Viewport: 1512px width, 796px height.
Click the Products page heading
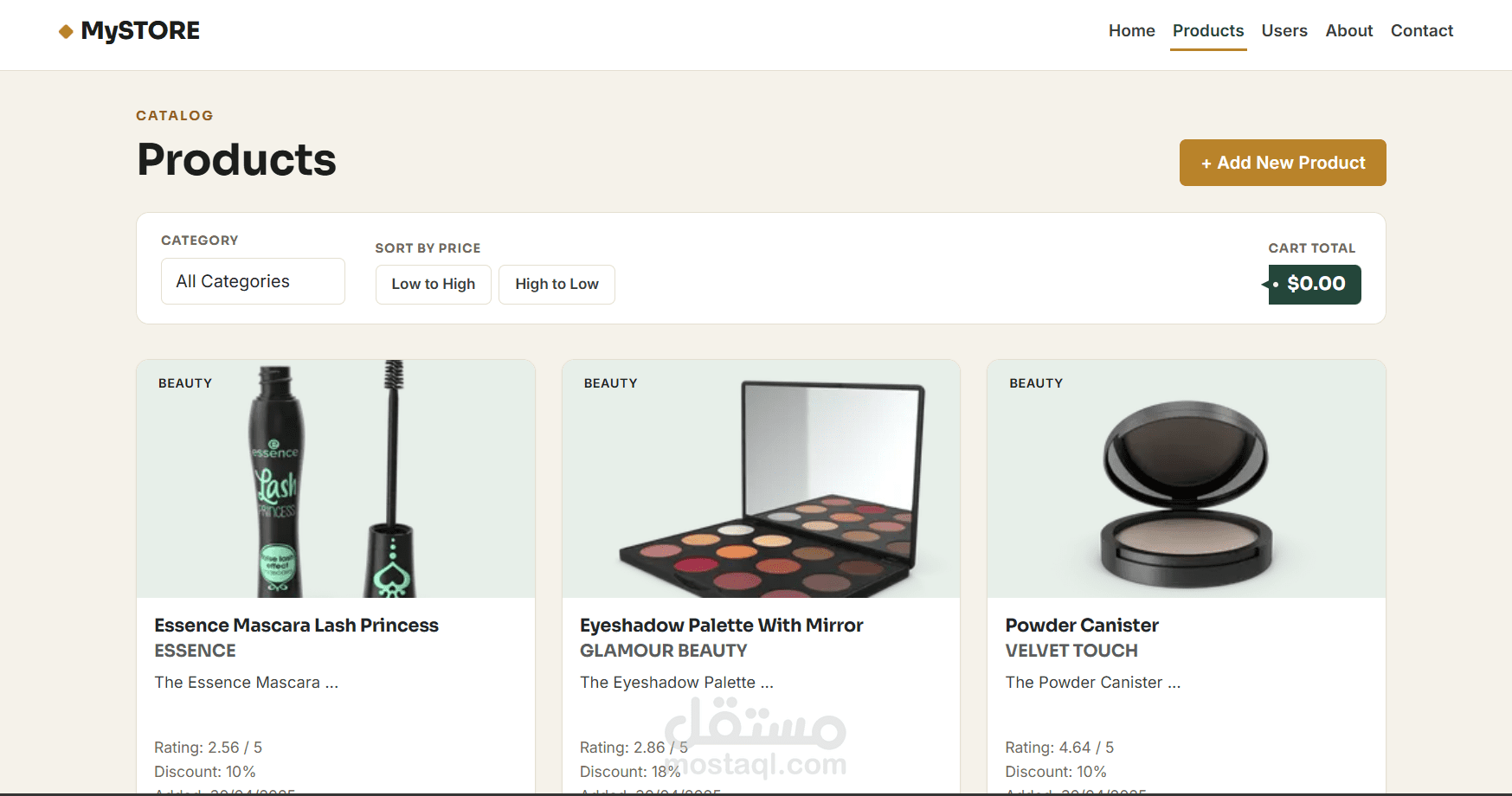[x=236, y=160]
